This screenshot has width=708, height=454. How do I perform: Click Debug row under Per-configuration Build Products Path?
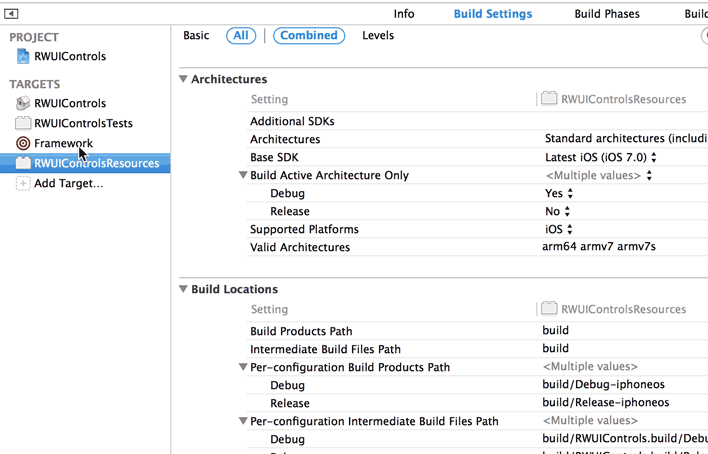(287, 385)
